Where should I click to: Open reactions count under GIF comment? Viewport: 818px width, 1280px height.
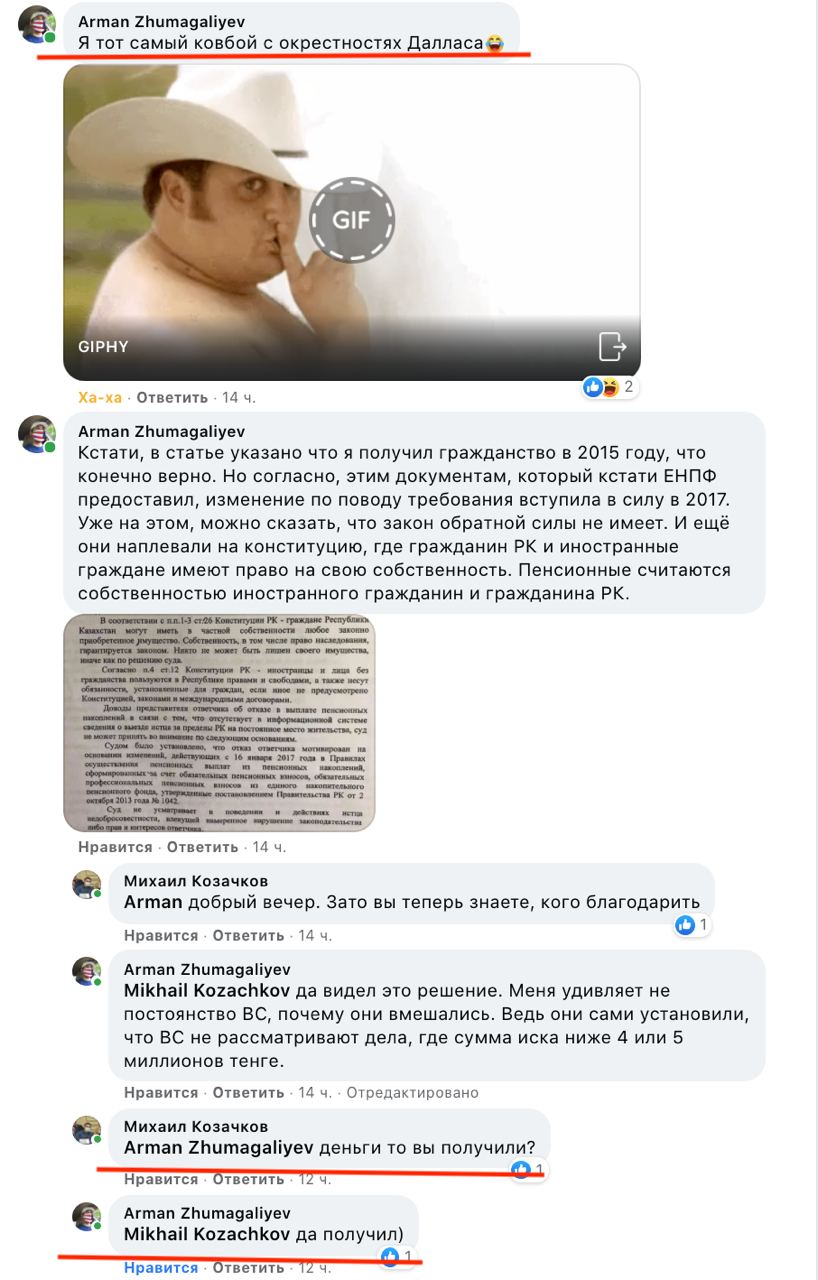(610, 387)
